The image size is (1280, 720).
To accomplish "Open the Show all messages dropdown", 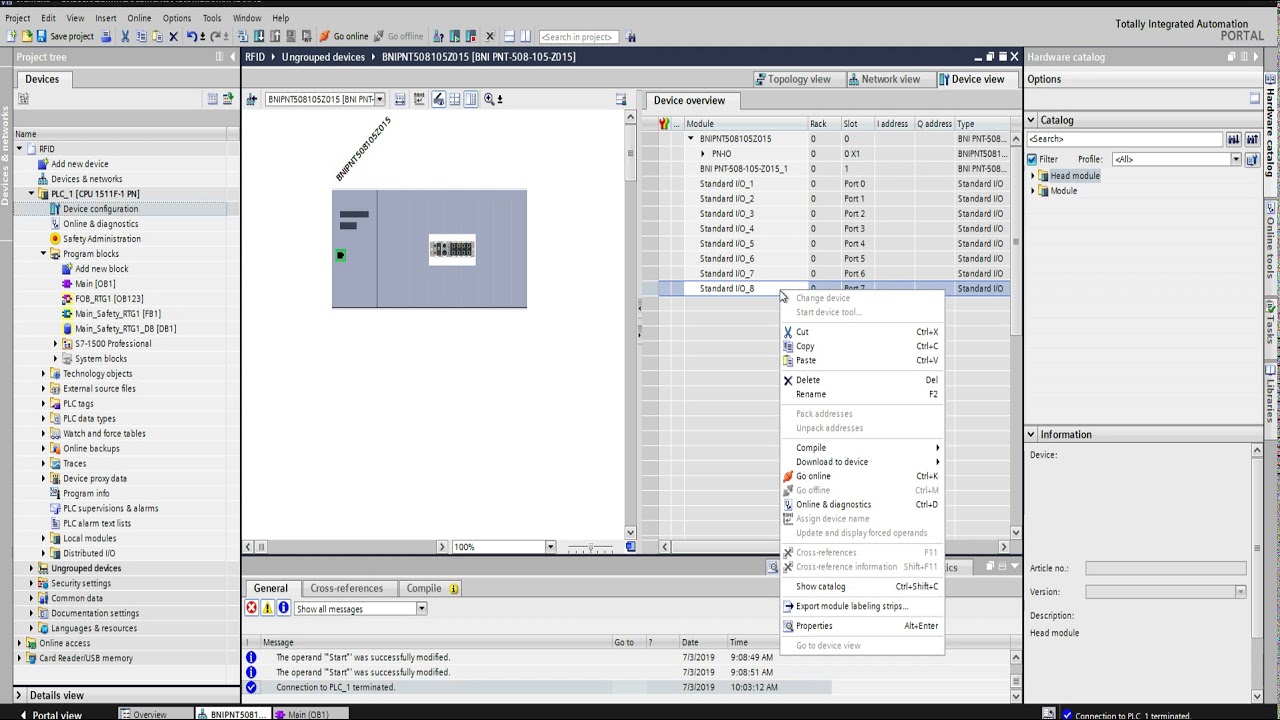I will click(421, 609).
